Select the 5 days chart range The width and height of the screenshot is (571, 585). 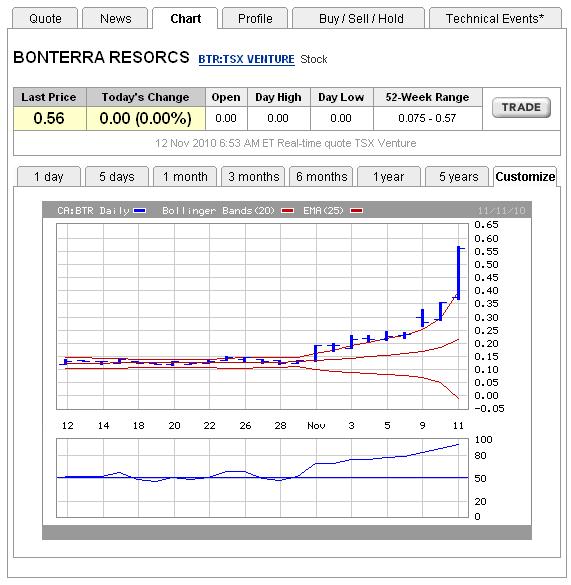pyautogui.click(x=117, y=176)
